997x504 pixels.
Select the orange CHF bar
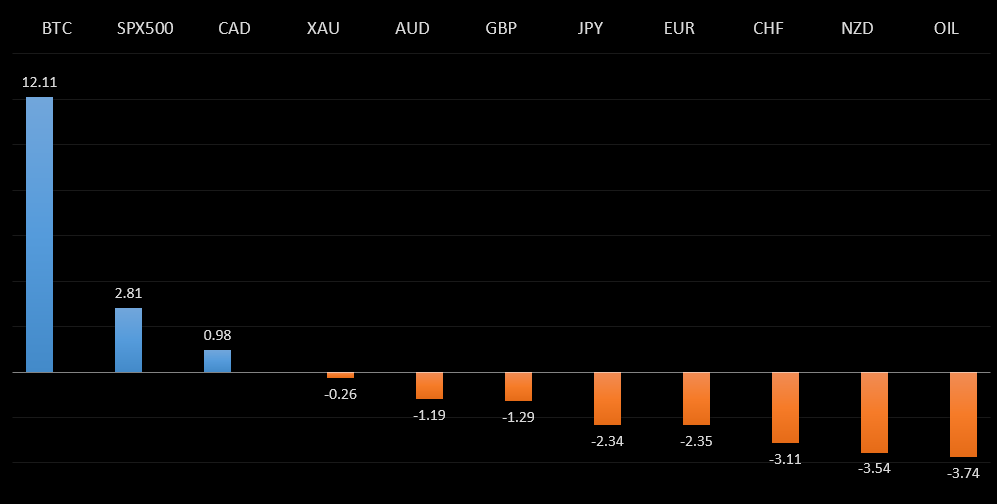pyautogui.click(x=785, y=407)
